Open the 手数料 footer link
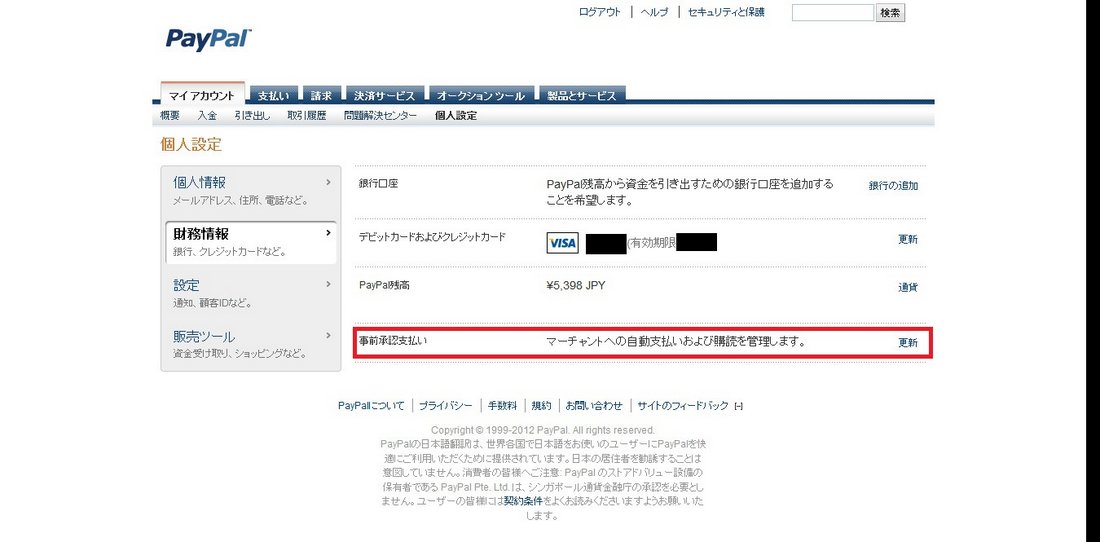 (502, 405)
